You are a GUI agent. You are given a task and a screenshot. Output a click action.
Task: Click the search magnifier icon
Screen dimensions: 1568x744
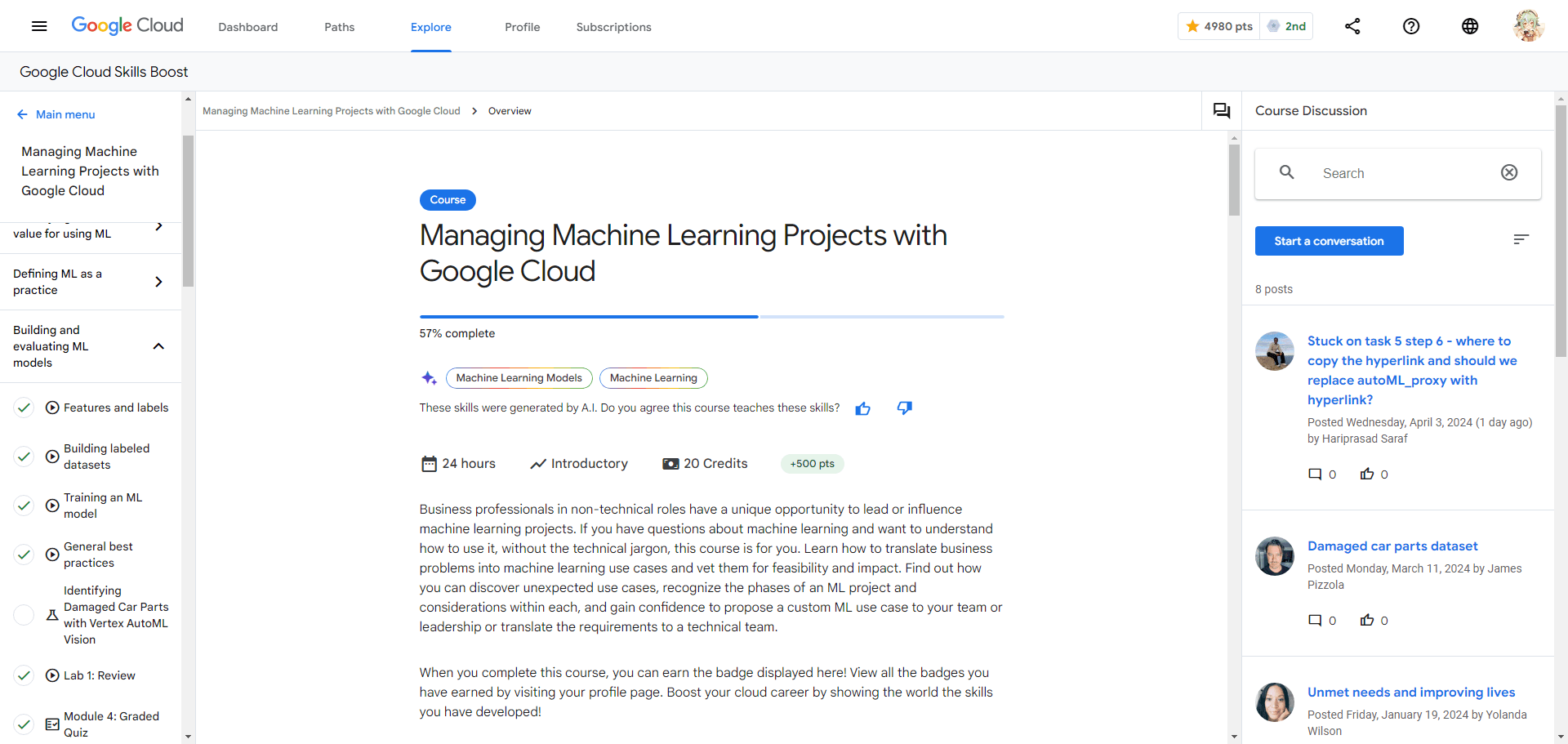pyautogui.click(x=1287, y=172)
